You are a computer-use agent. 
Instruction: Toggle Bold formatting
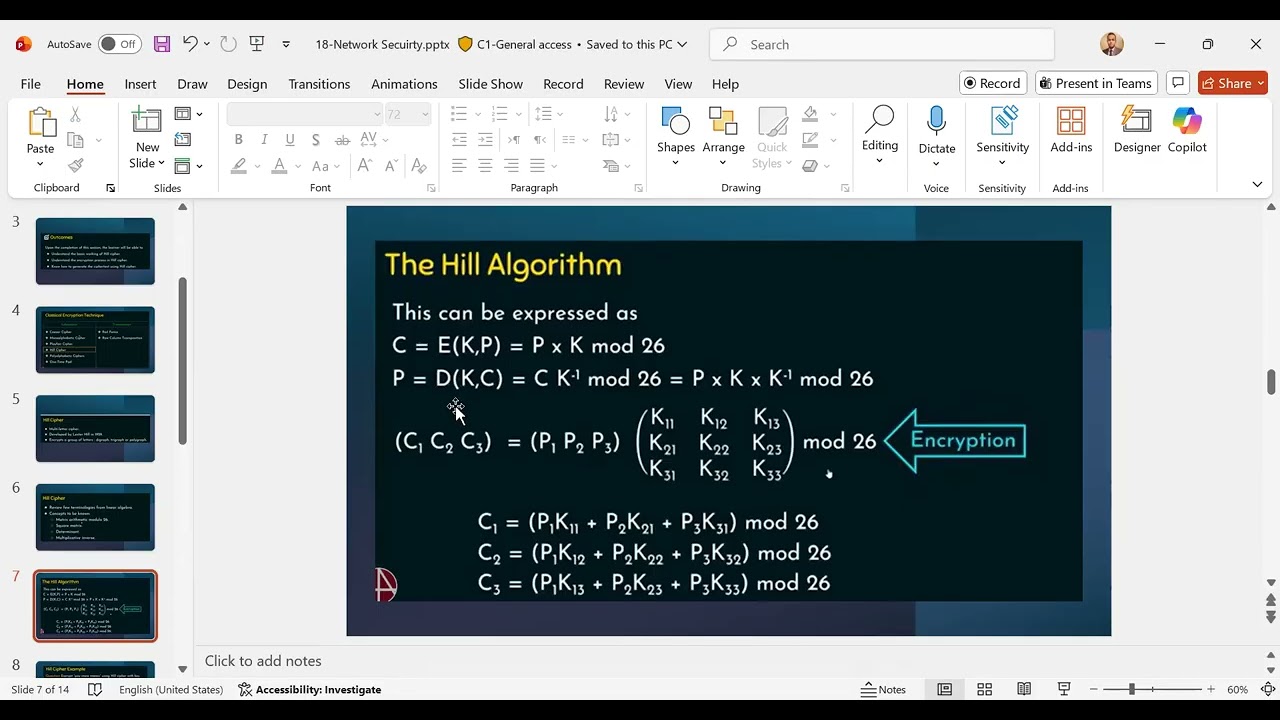tap(238, 140)
